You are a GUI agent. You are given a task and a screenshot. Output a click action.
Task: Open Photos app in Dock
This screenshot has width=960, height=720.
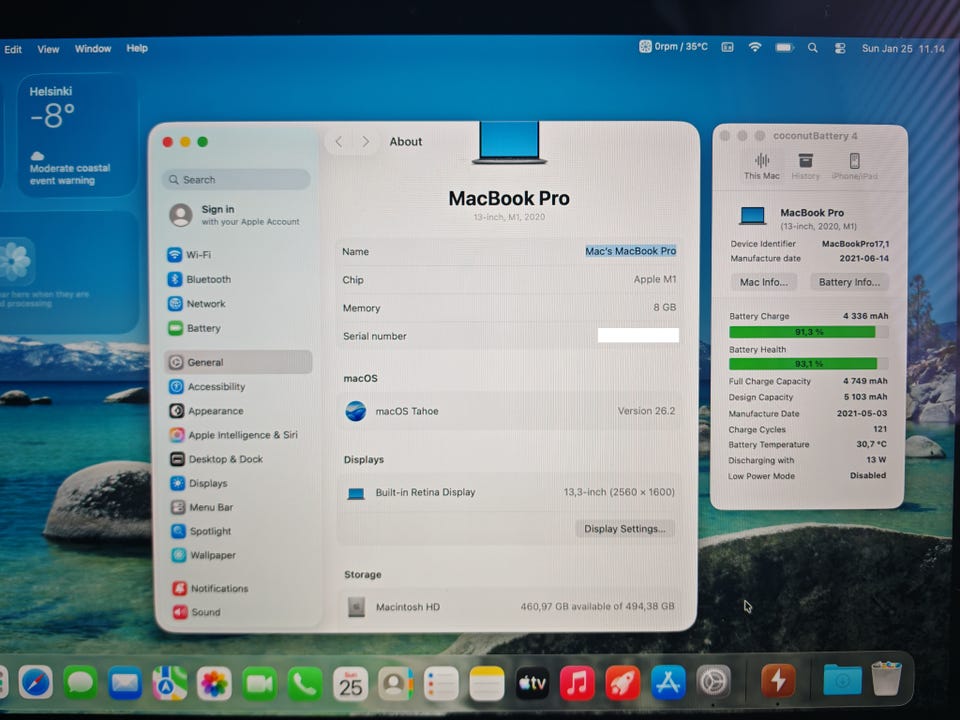click(214, 683)
